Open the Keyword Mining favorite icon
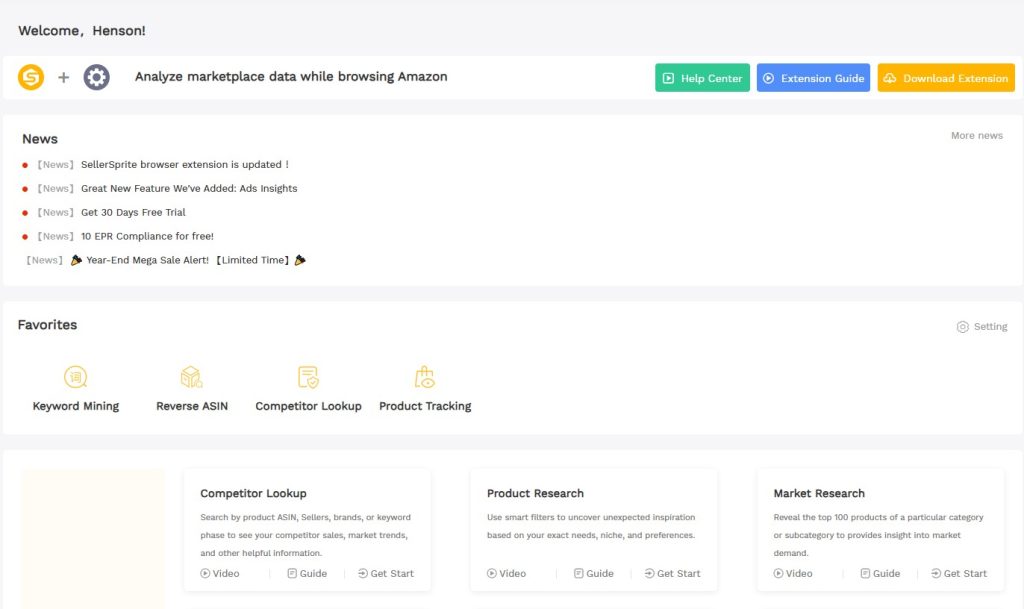 click(76, 377)
